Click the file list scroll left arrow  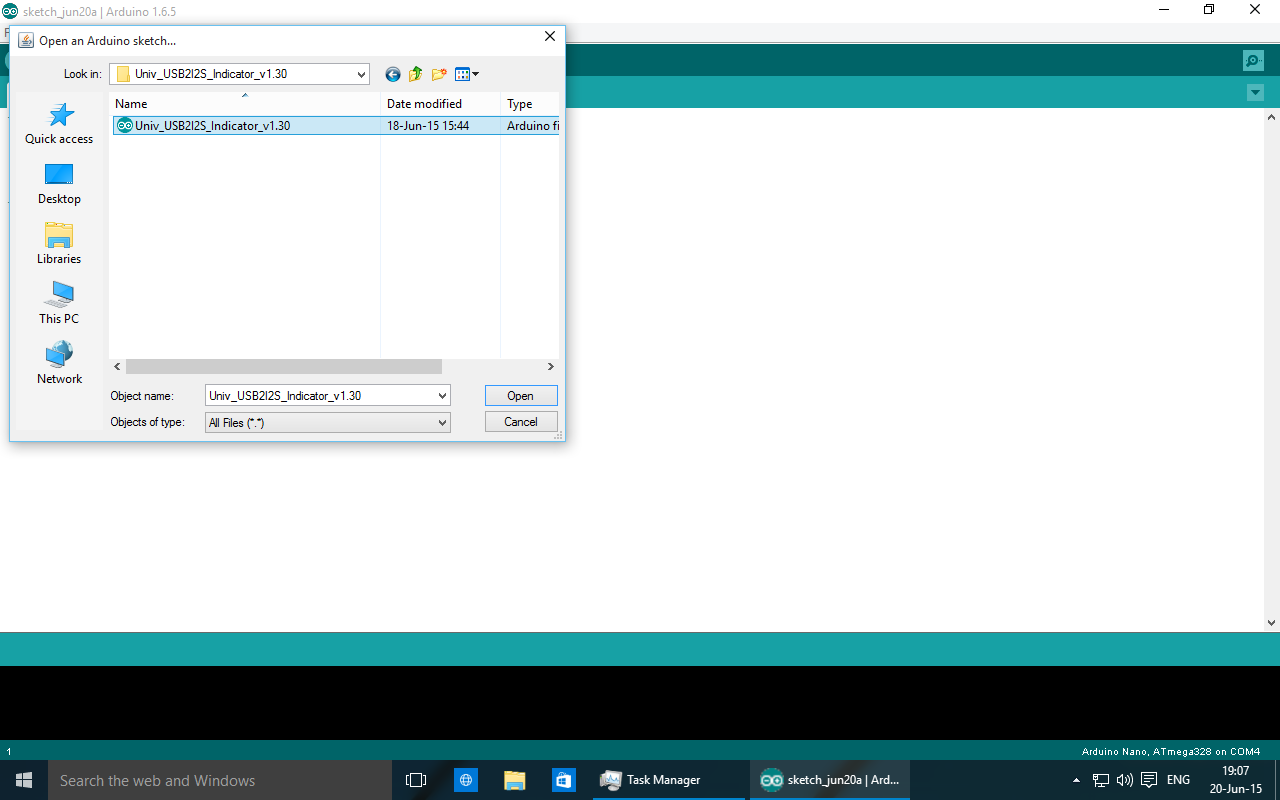point(117,367)
